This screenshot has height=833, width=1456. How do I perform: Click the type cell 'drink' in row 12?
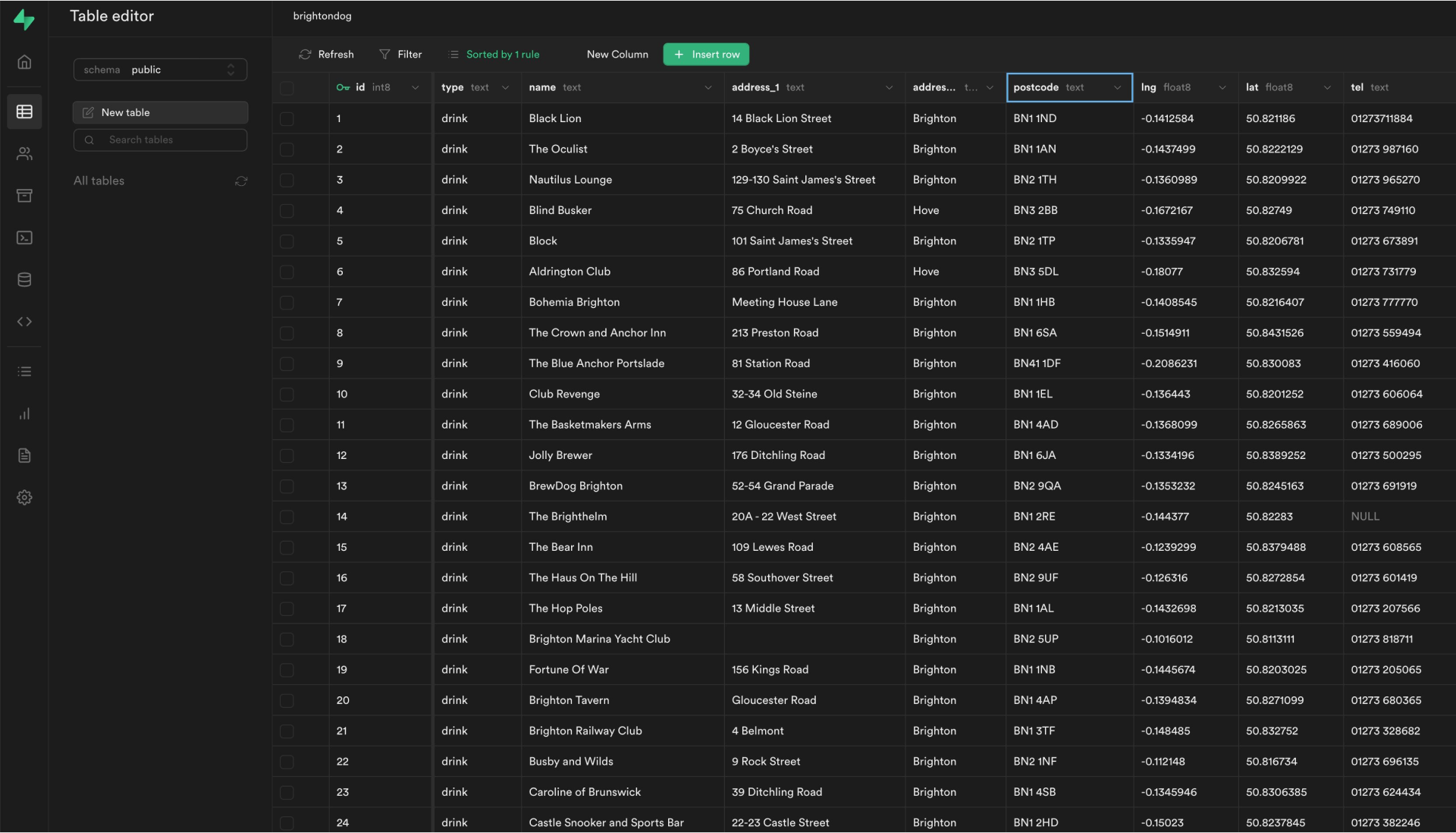477,455
